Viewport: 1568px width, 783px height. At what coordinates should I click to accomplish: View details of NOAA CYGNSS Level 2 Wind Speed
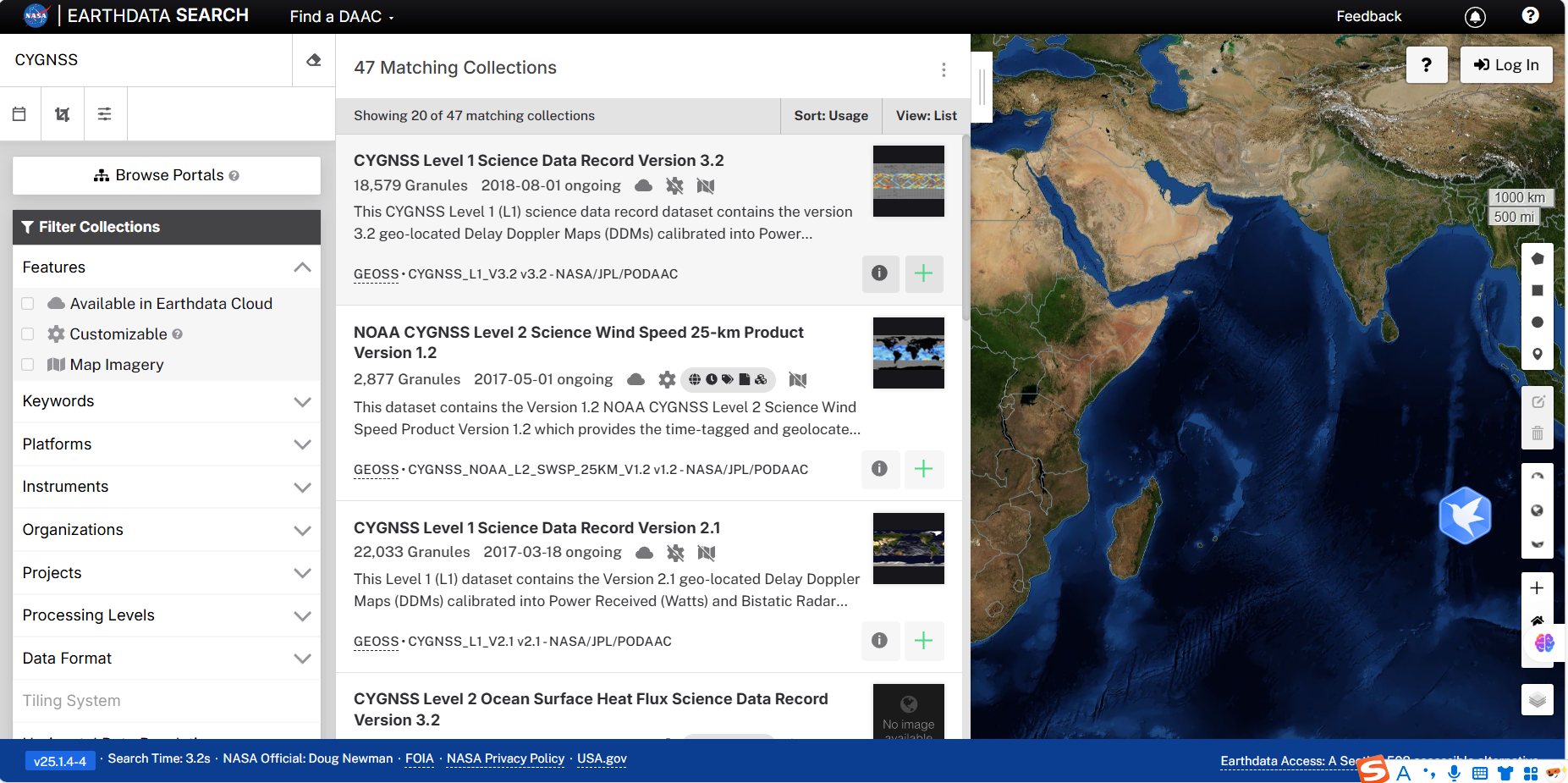click(x=880, y=469)
